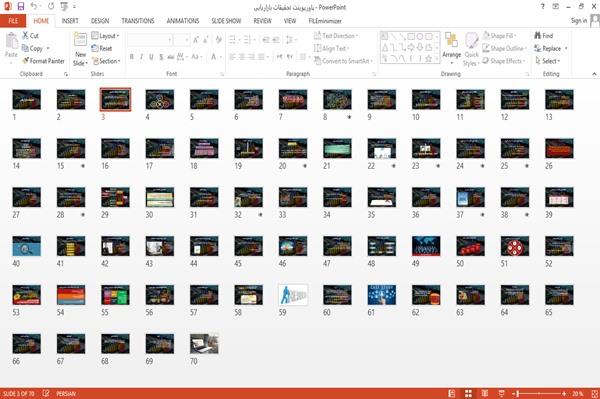Open the Section dropdown
The height and width of the screenshot is (399, 600).
[x=106, y=61]
